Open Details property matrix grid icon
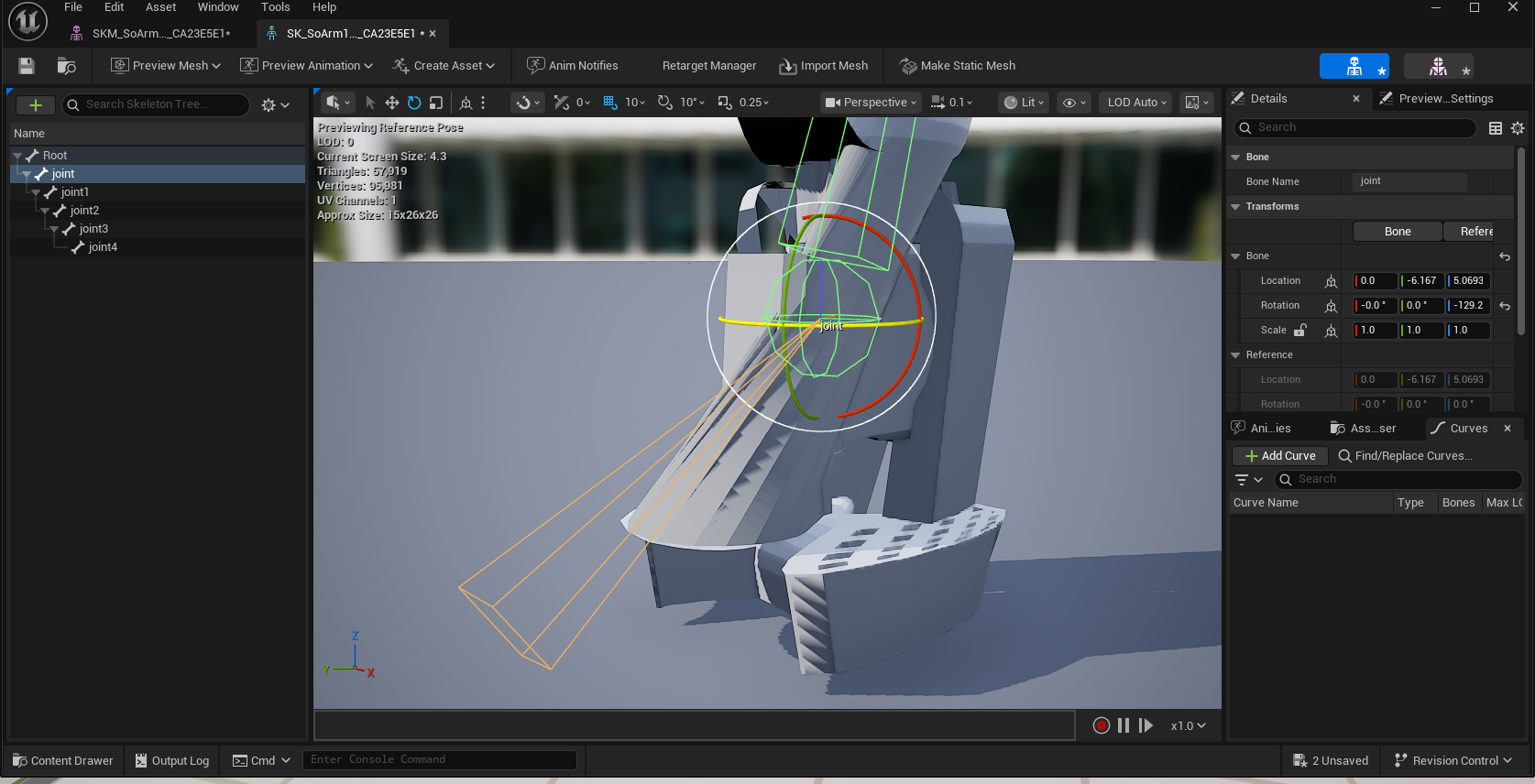 [x=1496, y=128]
